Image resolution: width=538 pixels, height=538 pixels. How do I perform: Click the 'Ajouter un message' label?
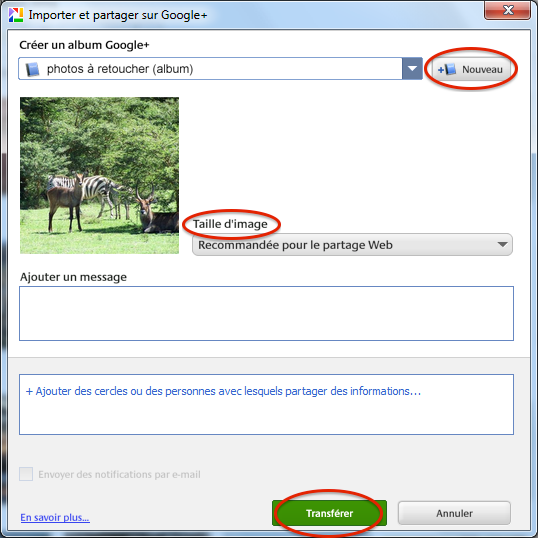73,277
